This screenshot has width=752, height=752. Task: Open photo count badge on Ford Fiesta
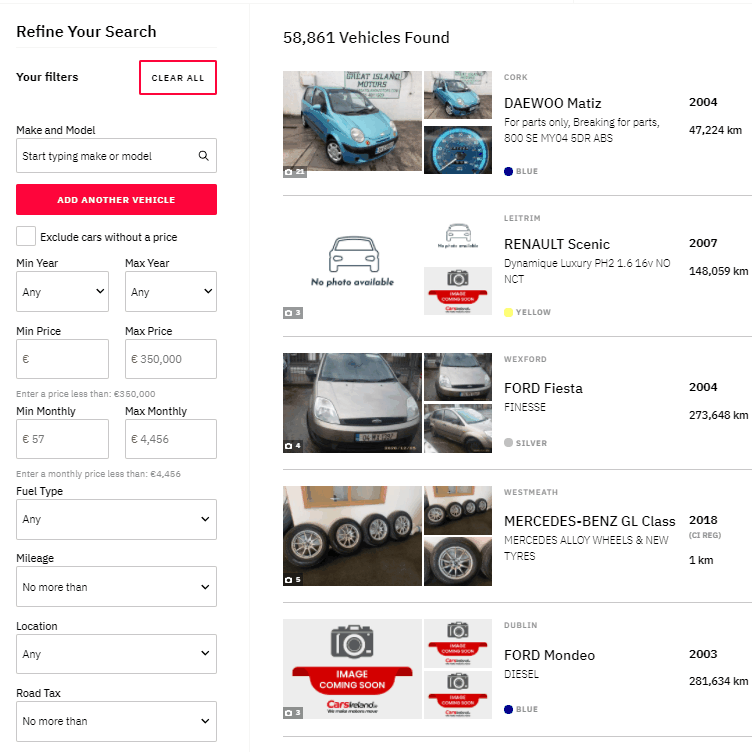point(293,446)
